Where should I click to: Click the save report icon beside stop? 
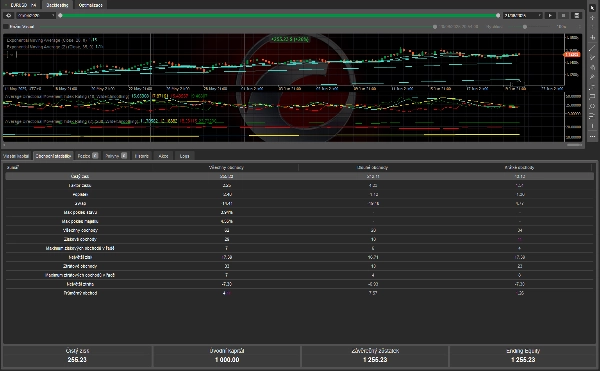click(577, 15)
